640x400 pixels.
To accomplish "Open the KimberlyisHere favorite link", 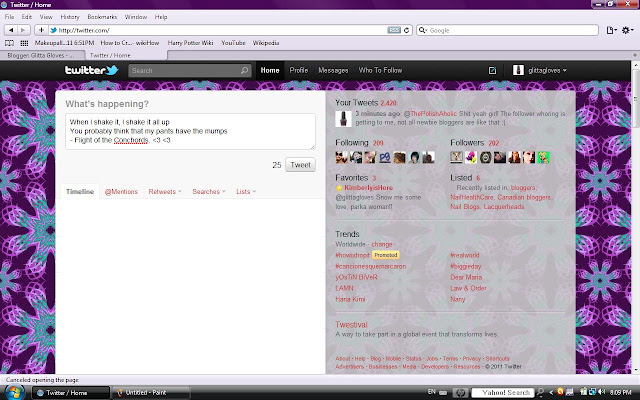I will [x=368, y=188].
